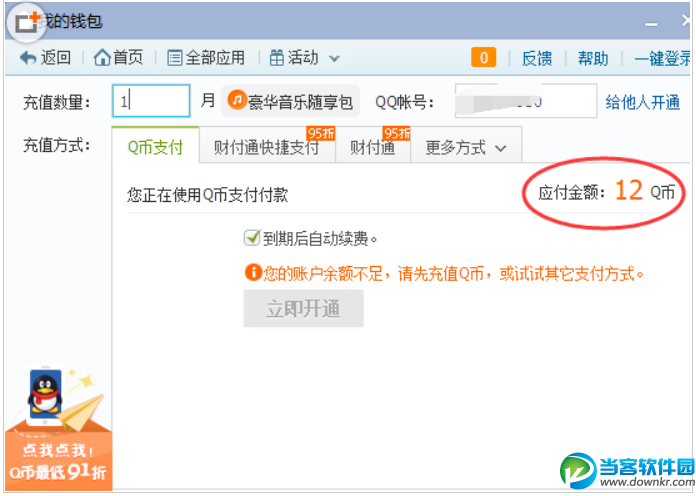Minimize the 我的钱包 window
696x496 pixels.
click(x=651, y=24)
